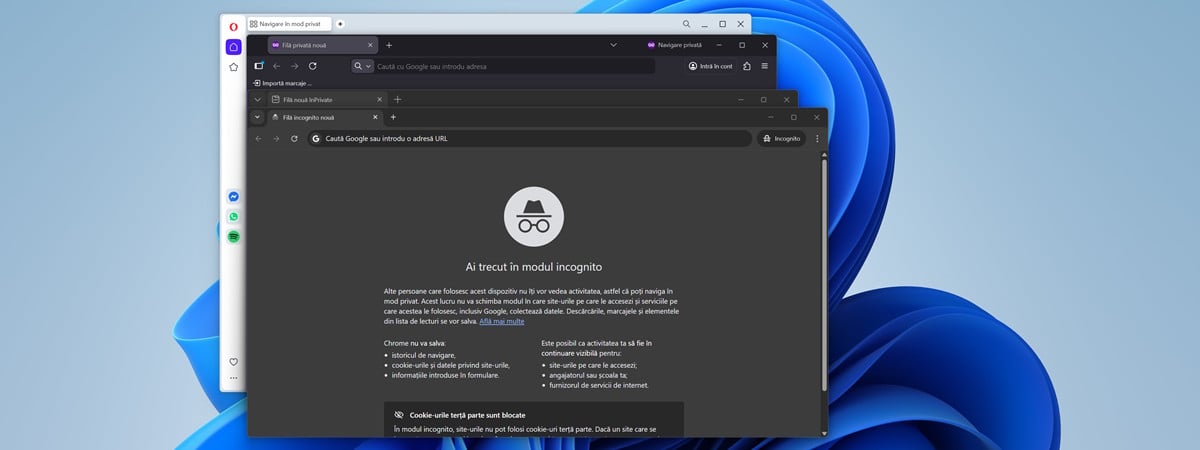Add a new tab in Opera window

pyautogui.click(x=340, y=23)
